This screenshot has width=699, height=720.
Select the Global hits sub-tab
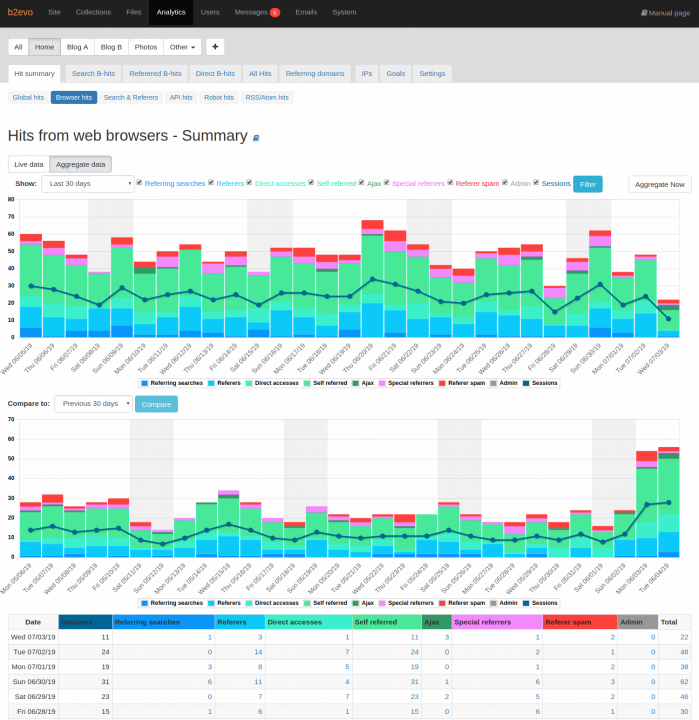[28, 97]
